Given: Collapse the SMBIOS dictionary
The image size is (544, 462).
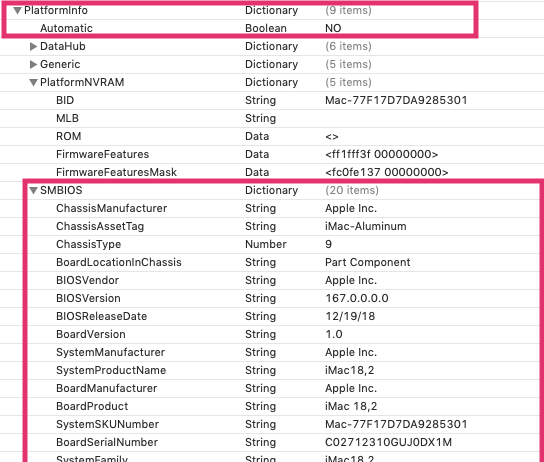Looking at the screenshot, I should [33, 190].
